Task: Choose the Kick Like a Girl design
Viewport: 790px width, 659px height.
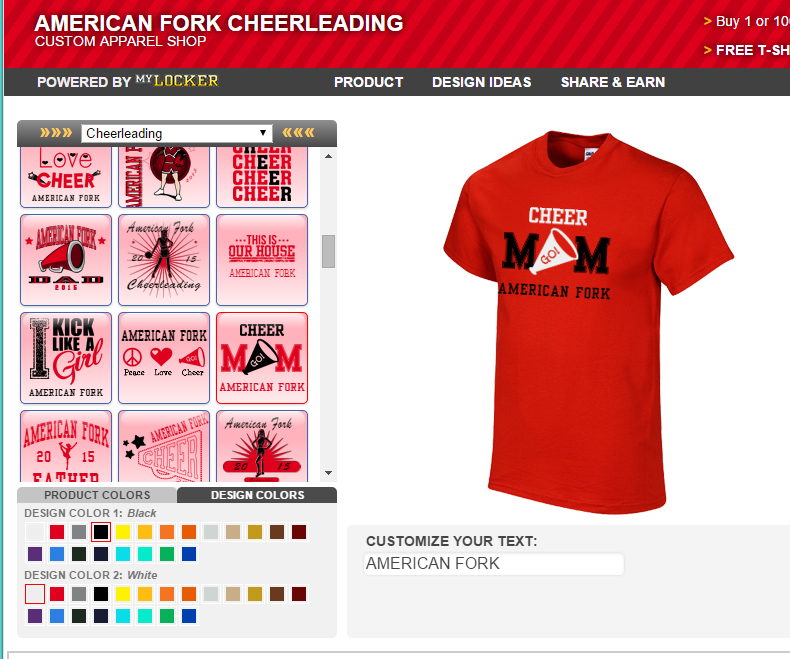Action: [x=66, y=358]
